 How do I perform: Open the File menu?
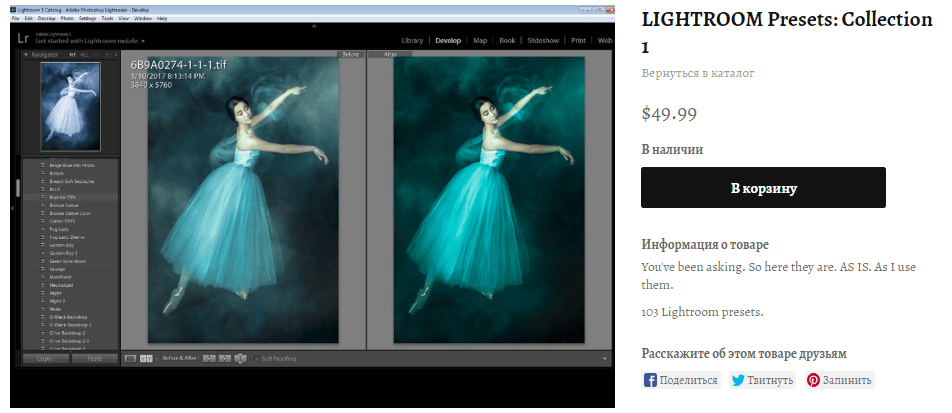pyautogui.click(x=15, y=18)
